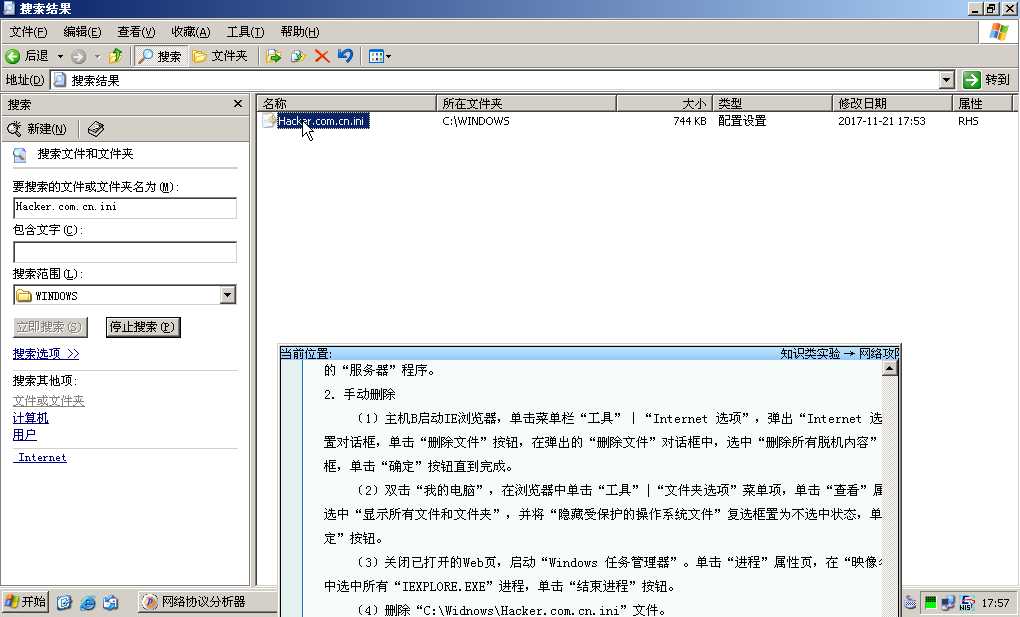Click the Windows flag logo icon

(998, 32)
